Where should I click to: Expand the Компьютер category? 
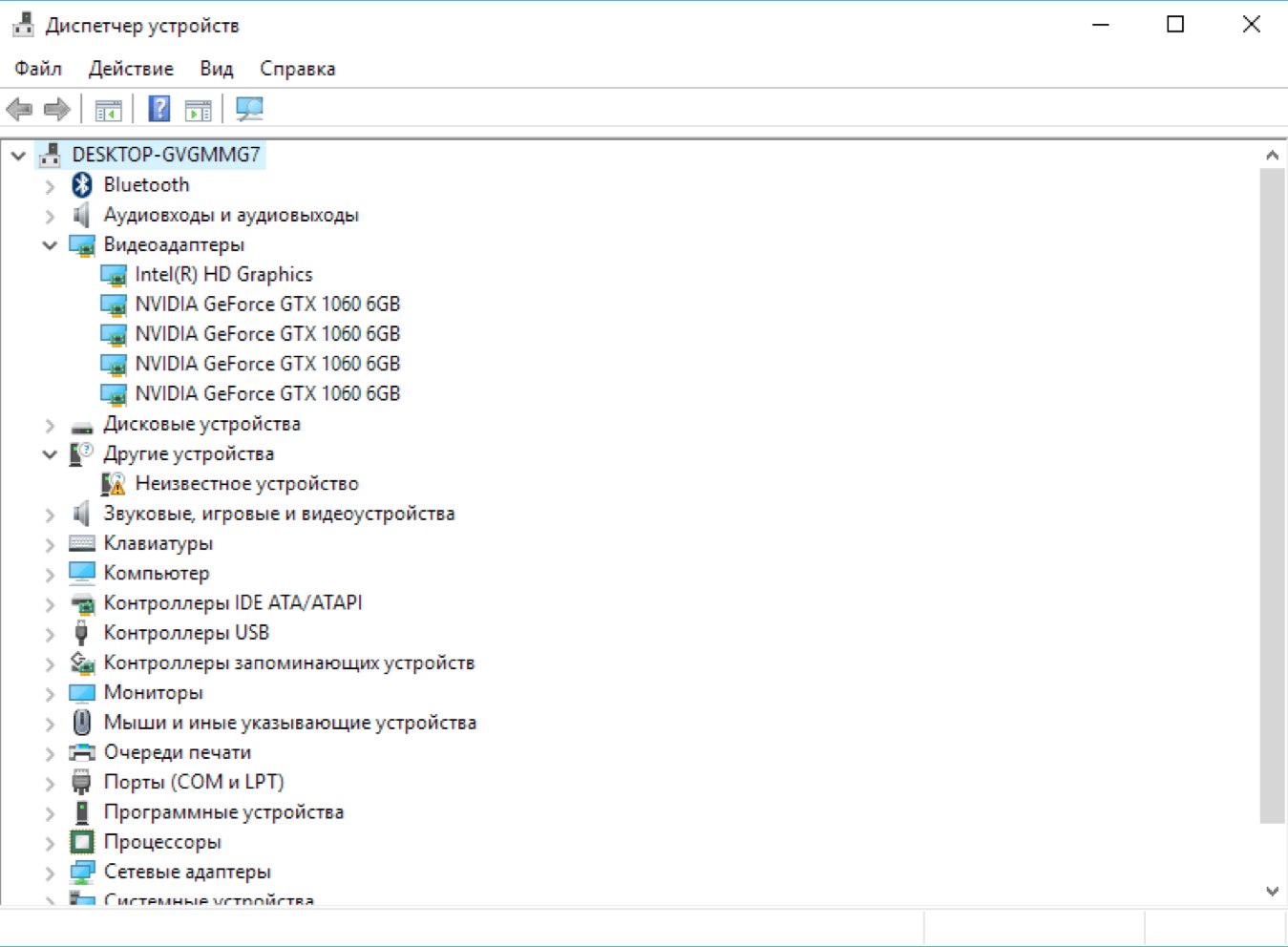tap(50, 574)
